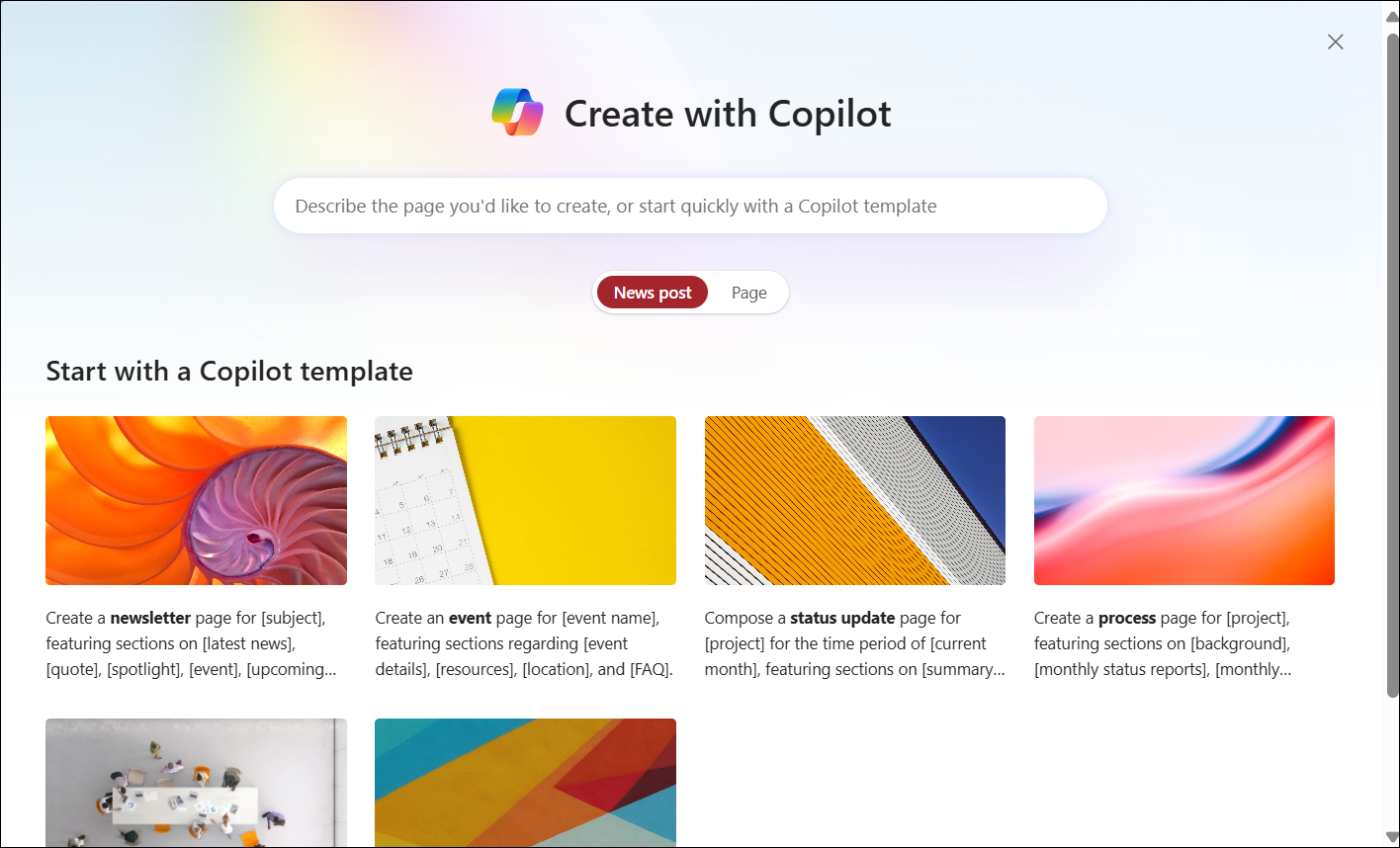The height and width of the screenshot is (848, 1400).
Task: Select the colorful geometric template thumbnail
Action: 525,784
